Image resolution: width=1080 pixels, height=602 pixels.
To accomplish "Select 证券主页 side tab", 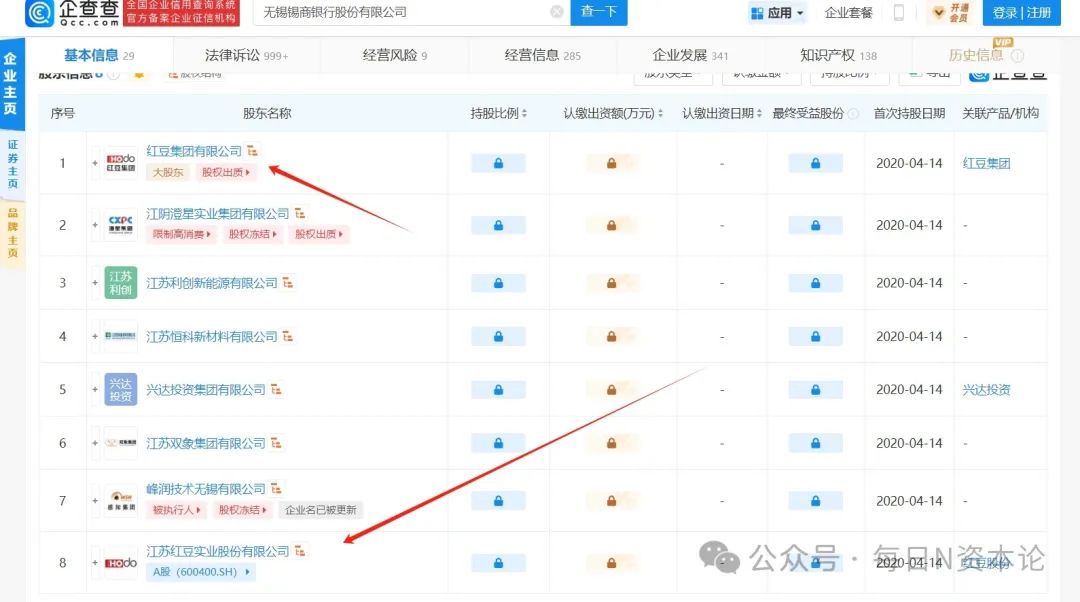I will click(x=12, y=164).
